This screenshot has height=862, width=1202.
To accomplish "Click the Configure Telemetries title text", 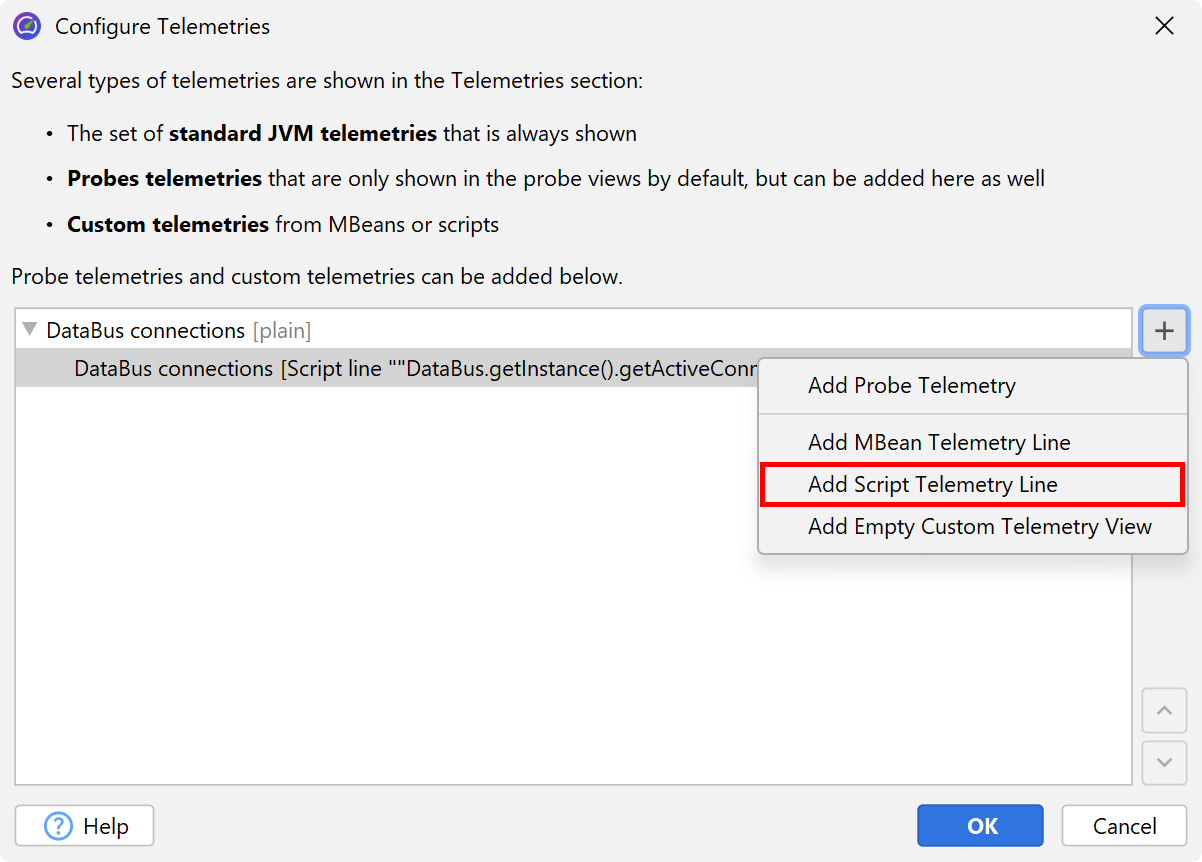I will click(x=162, y=27).
